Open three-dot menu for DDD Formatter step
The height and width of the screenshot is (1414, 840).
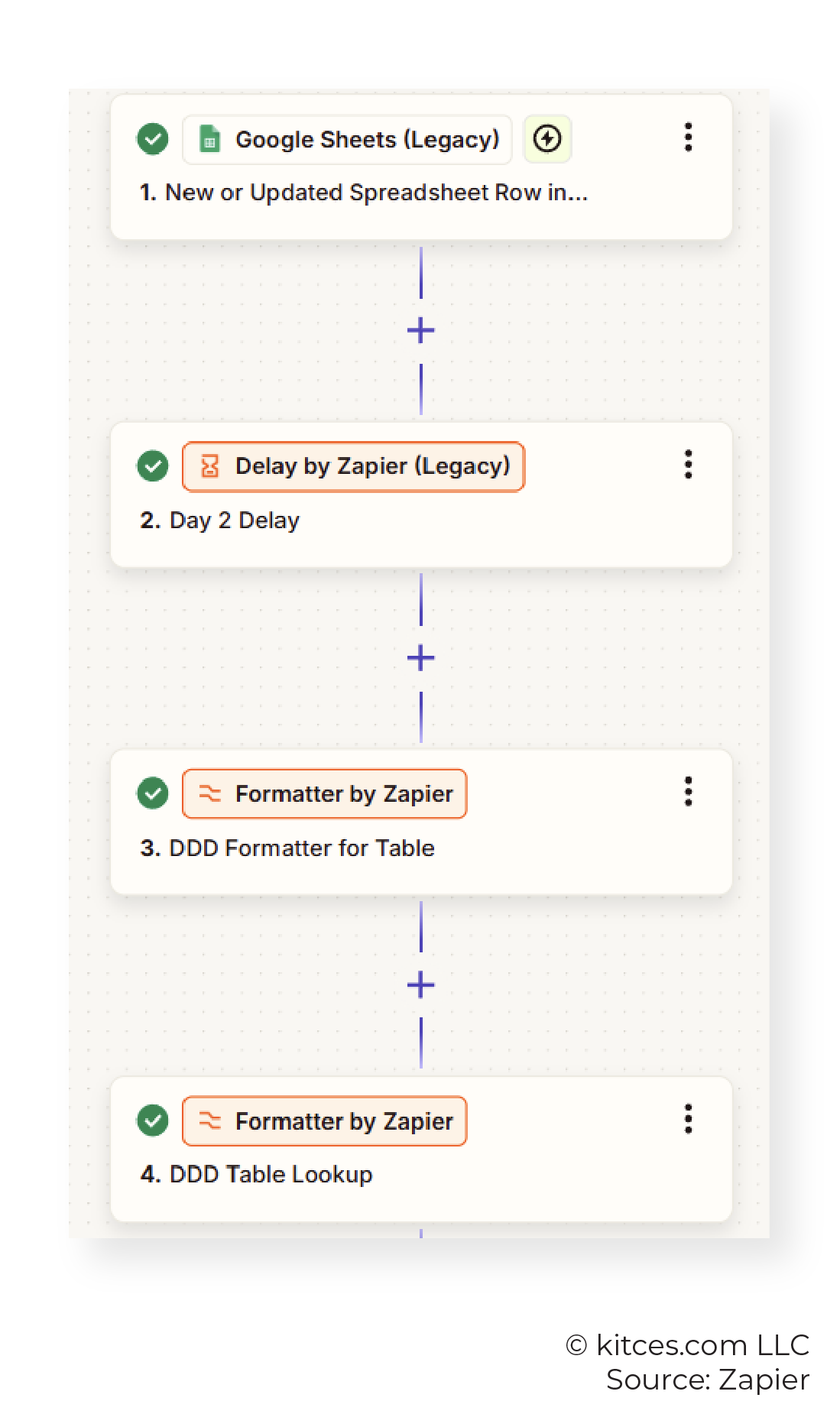tap(688, 792)
